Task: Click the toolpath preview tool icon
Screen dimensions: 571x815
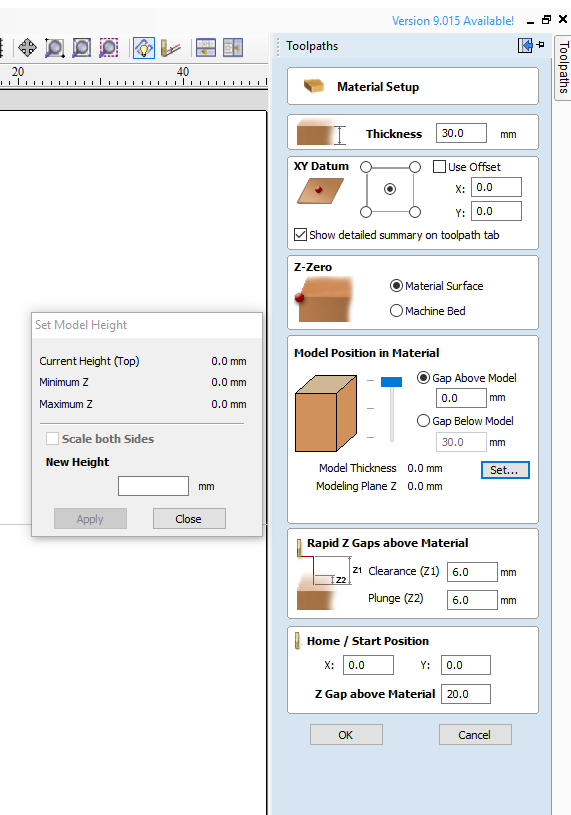Action: tap(170, 48)
